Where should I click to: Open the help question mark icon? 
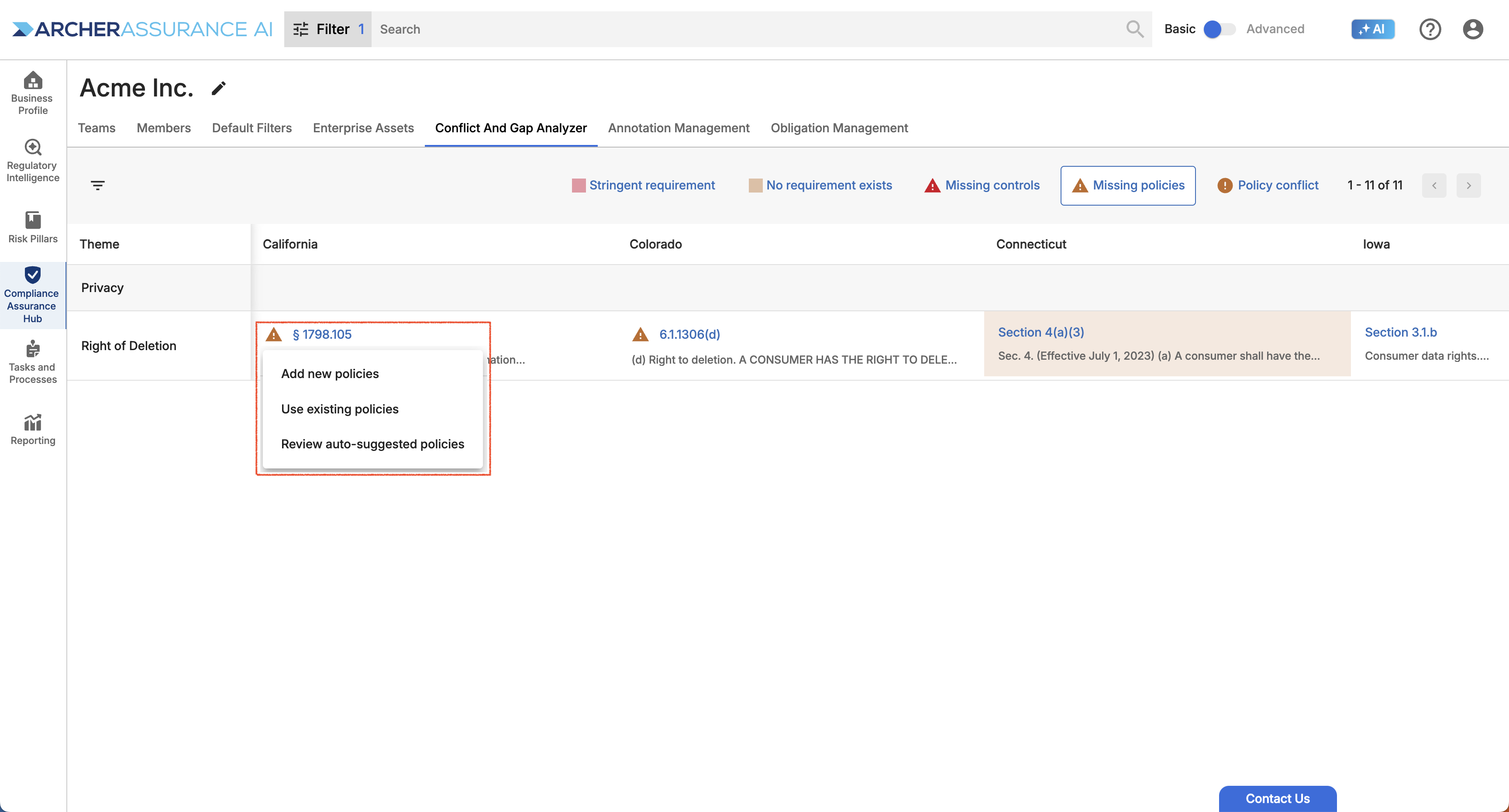[x=1430, y=29]
